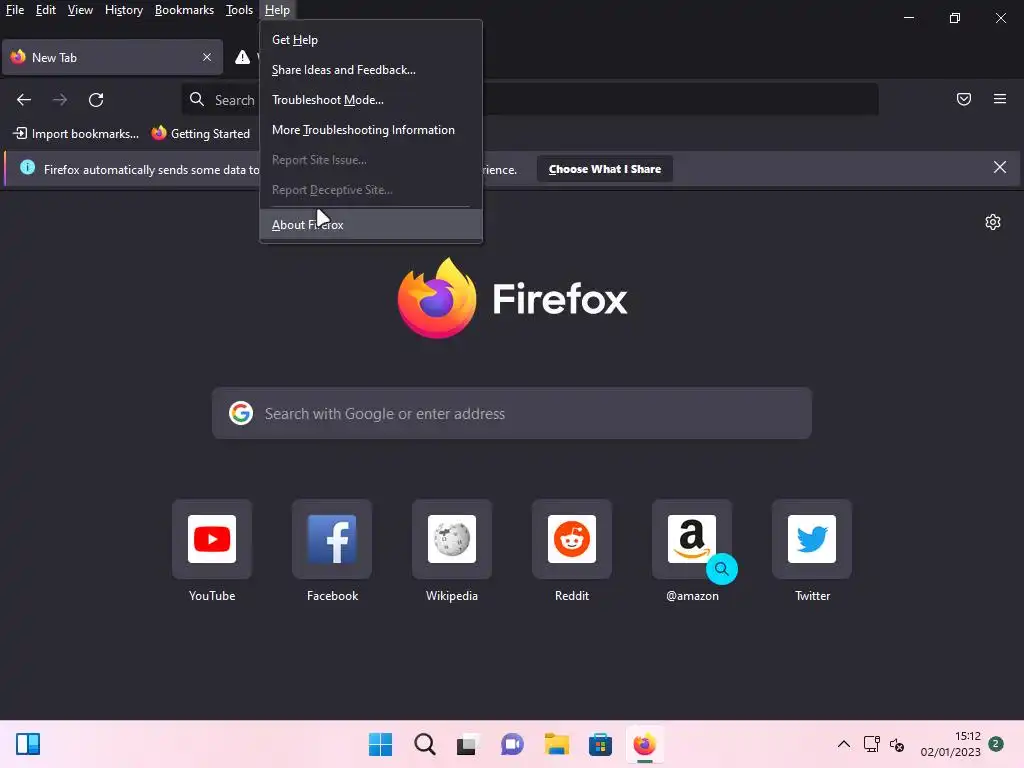The image size is (1024, 768).
Task: Open the Bookmarks menu
Action: pyautogui.click(x=184, y=10)
